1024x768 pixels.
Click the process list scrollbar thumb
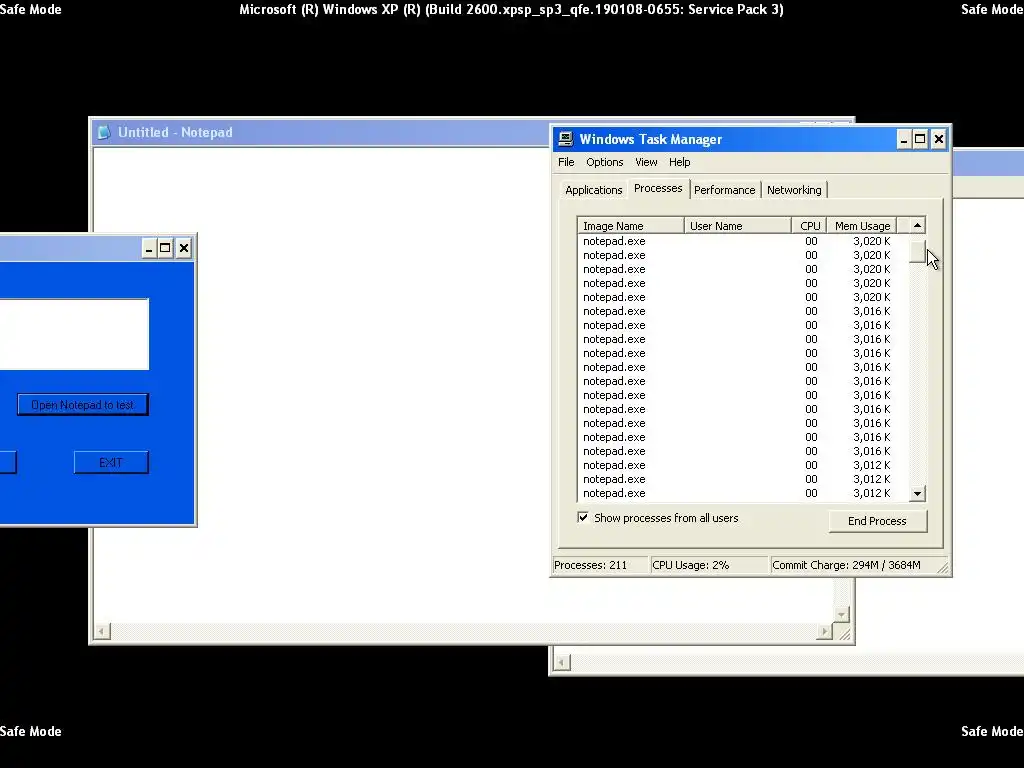[917, 251]
